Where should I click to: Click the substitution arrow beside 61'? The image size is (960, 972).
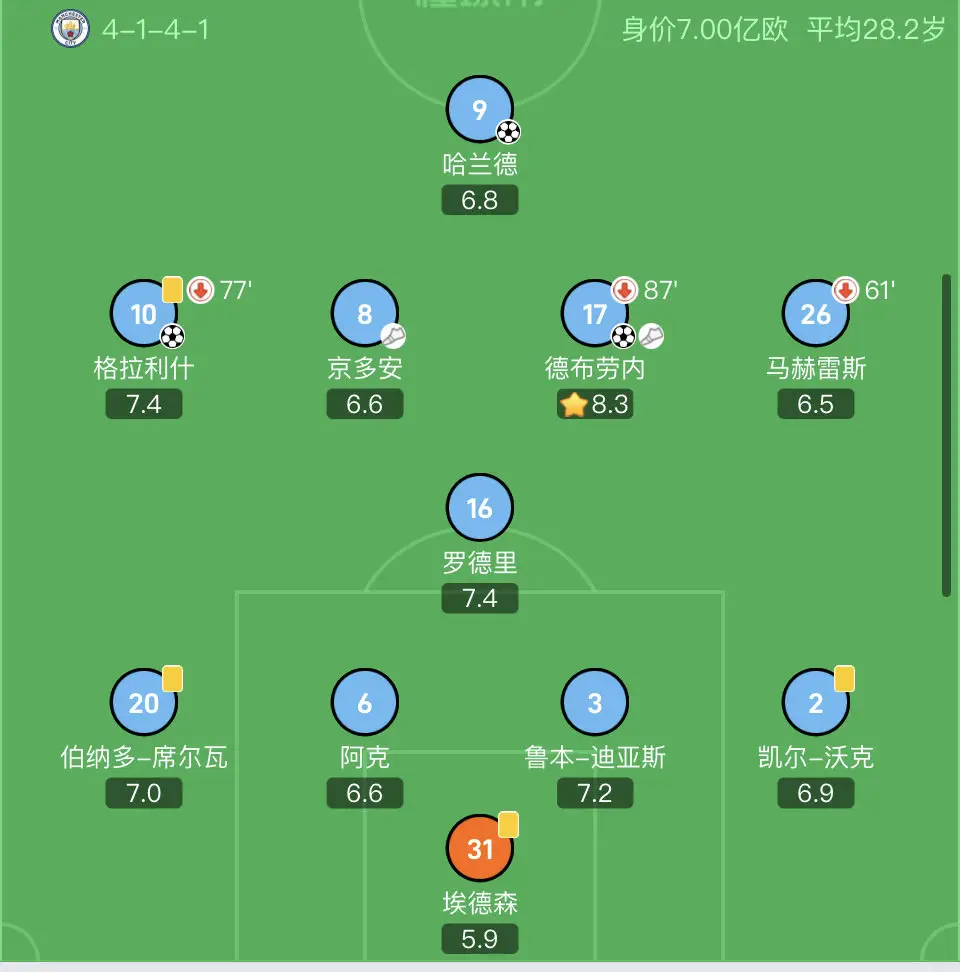tap(845, 289)
